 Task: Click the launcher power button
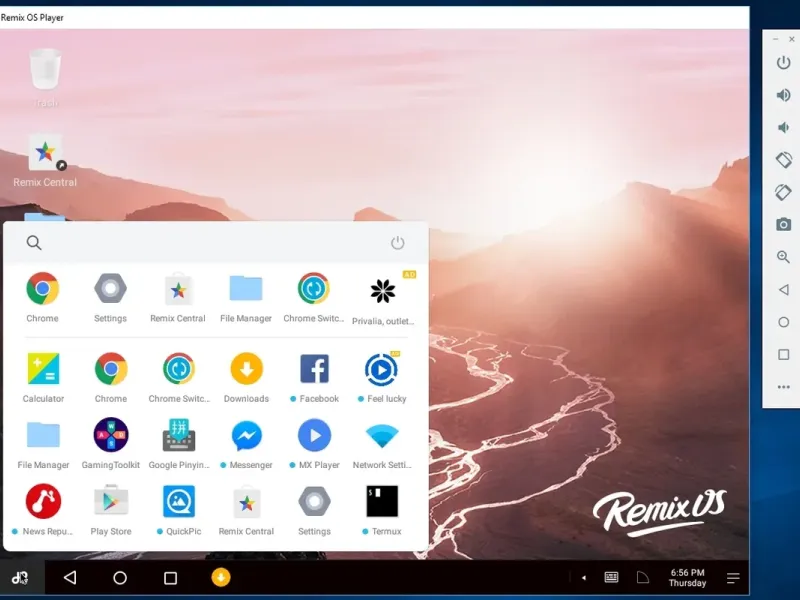[x=397, y=243]
